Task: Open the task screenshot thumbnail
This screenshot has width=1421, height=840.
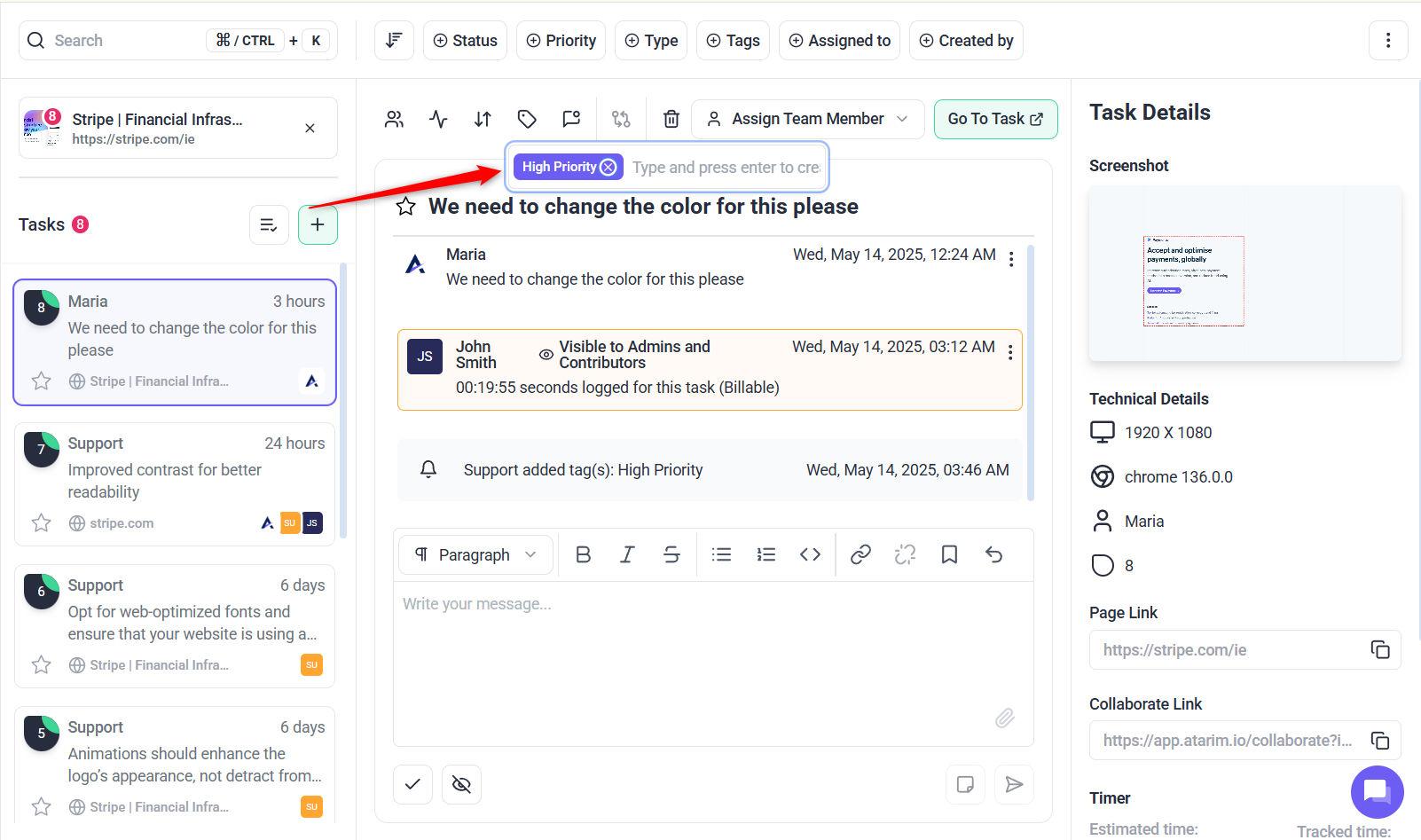Action: [x=1193, y=281]
